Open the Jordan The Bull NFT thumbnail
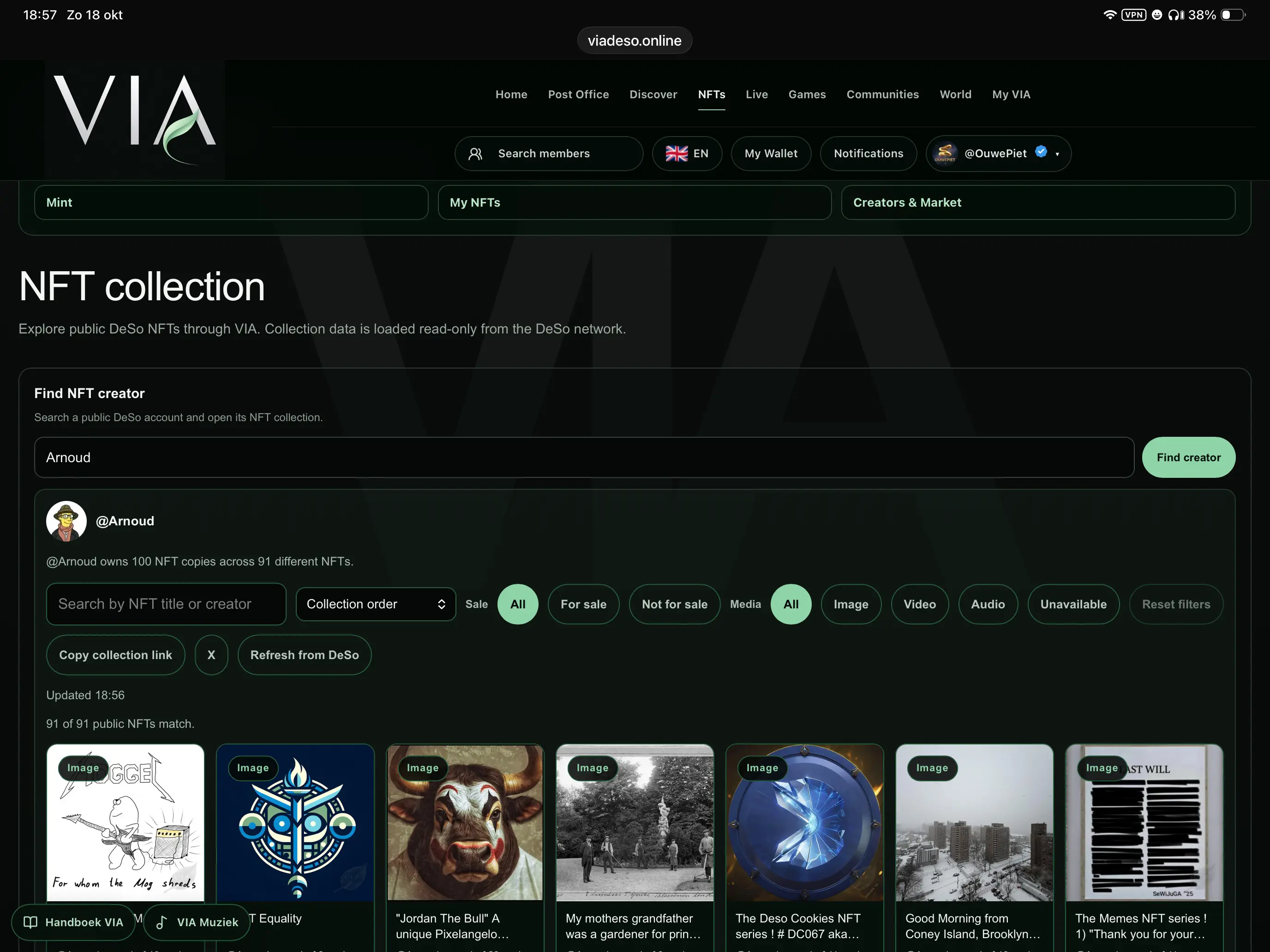The width and height of the screenshot is (1270, 952). tap(465, 822)
